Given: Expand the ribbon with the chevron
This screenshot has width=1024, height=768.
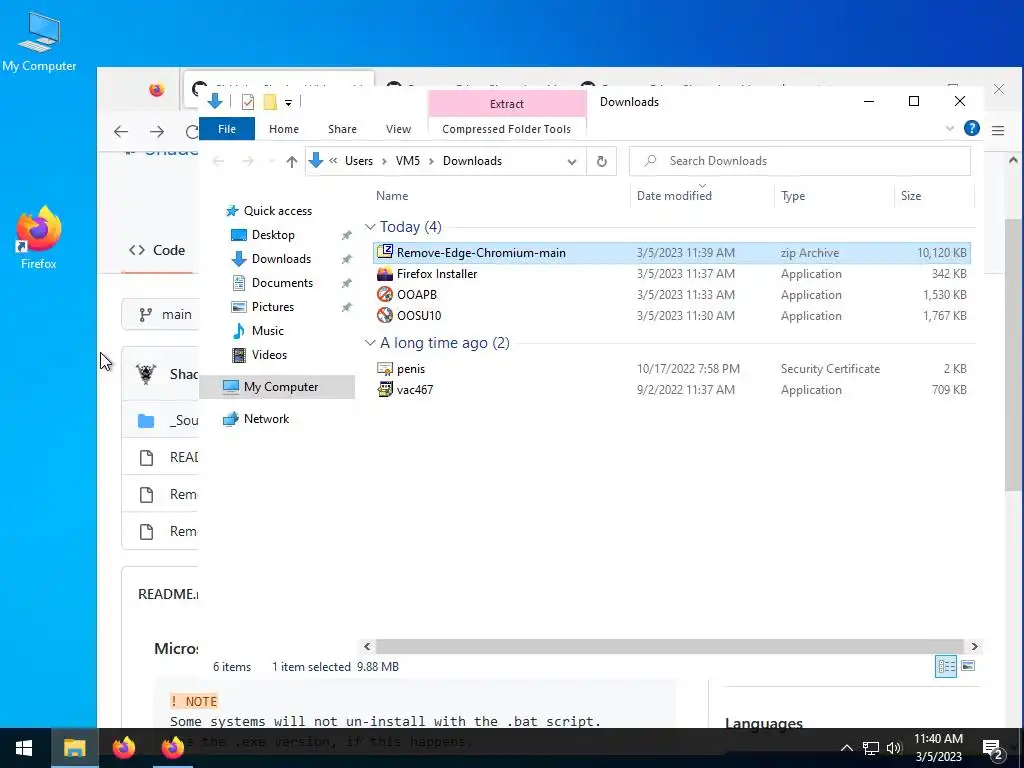Looking at the screenshot, I should coord(950,129).
